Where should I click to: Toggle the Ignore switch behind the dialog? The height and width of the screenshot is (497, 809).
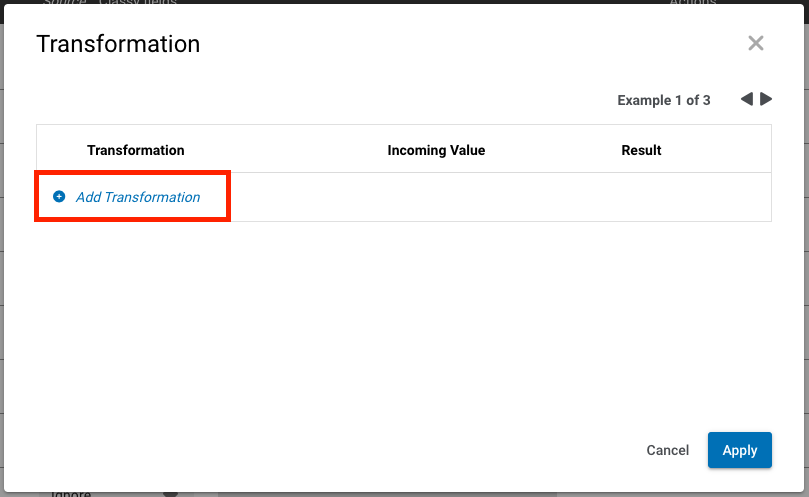pyautogui.click(x=170, y=493)
